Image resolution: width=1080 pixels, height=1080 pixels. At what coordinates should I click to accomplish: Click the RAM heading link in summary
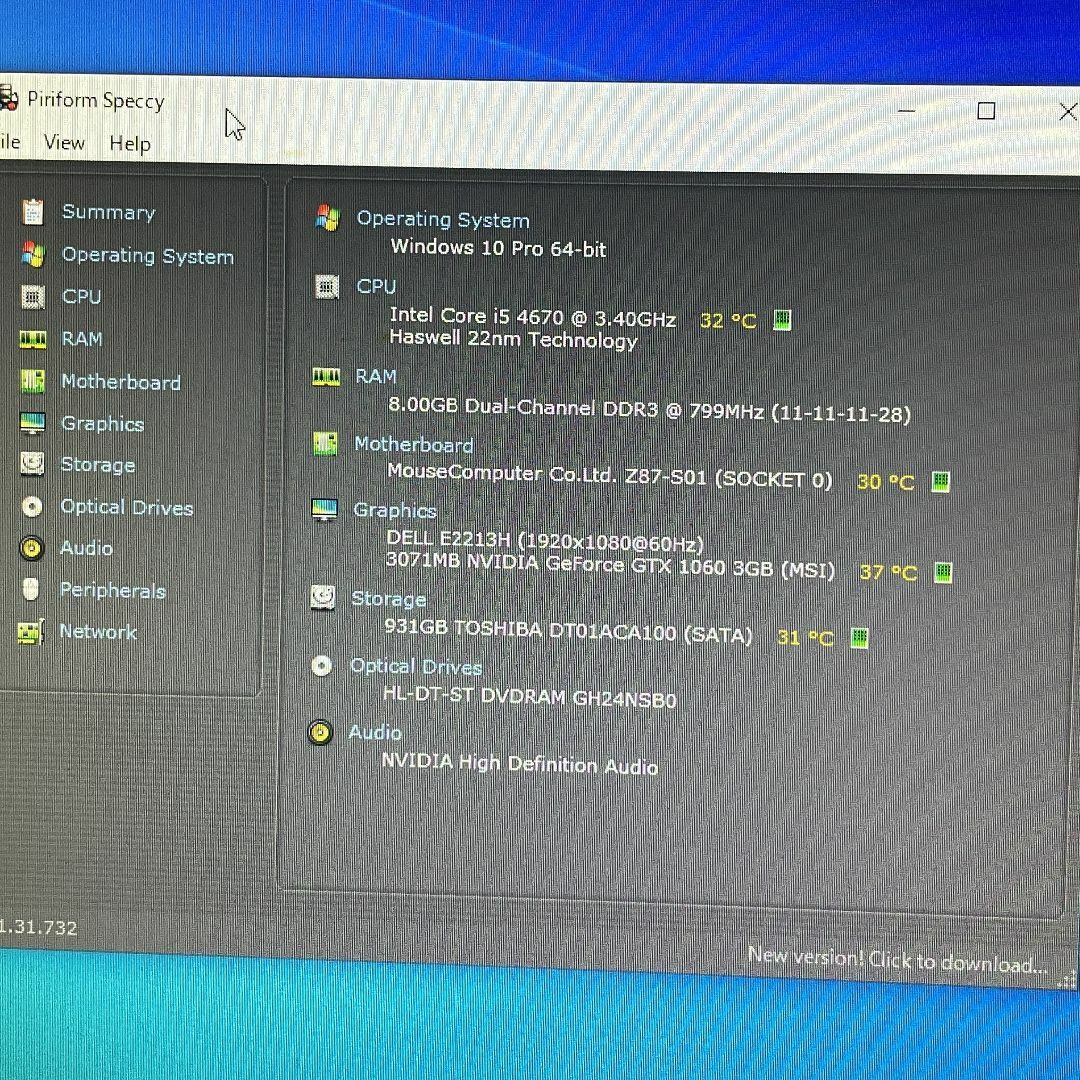pos(376,377)
